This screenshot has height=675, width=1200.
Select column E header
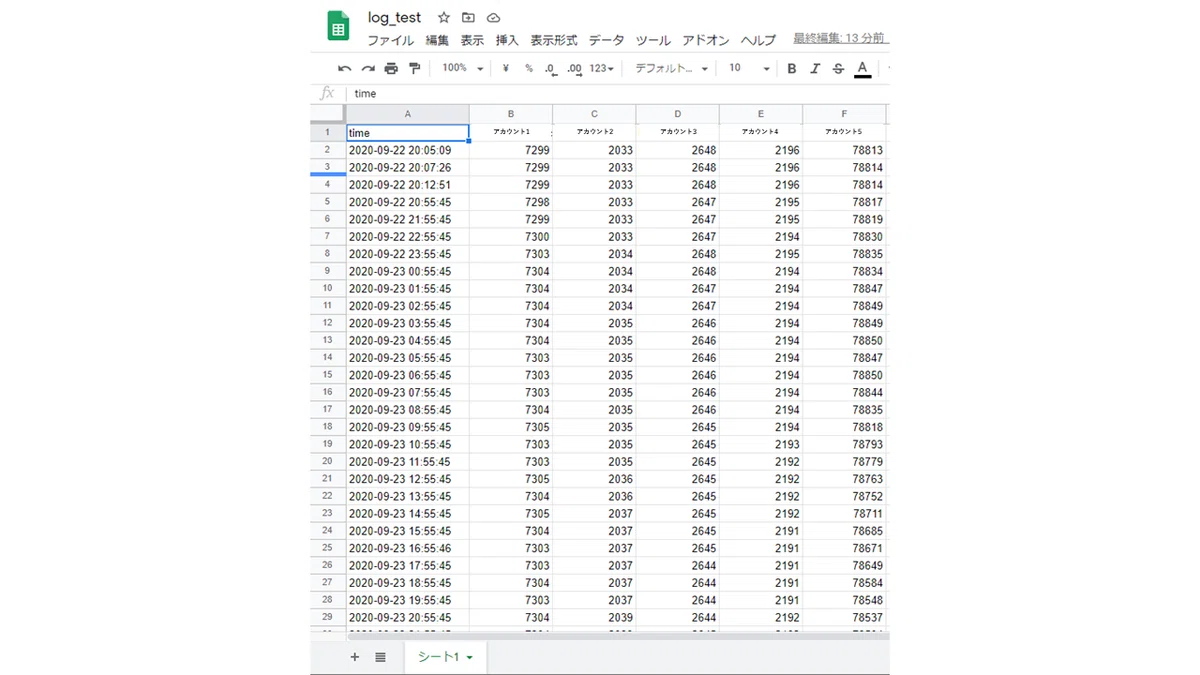coord(760,114)
